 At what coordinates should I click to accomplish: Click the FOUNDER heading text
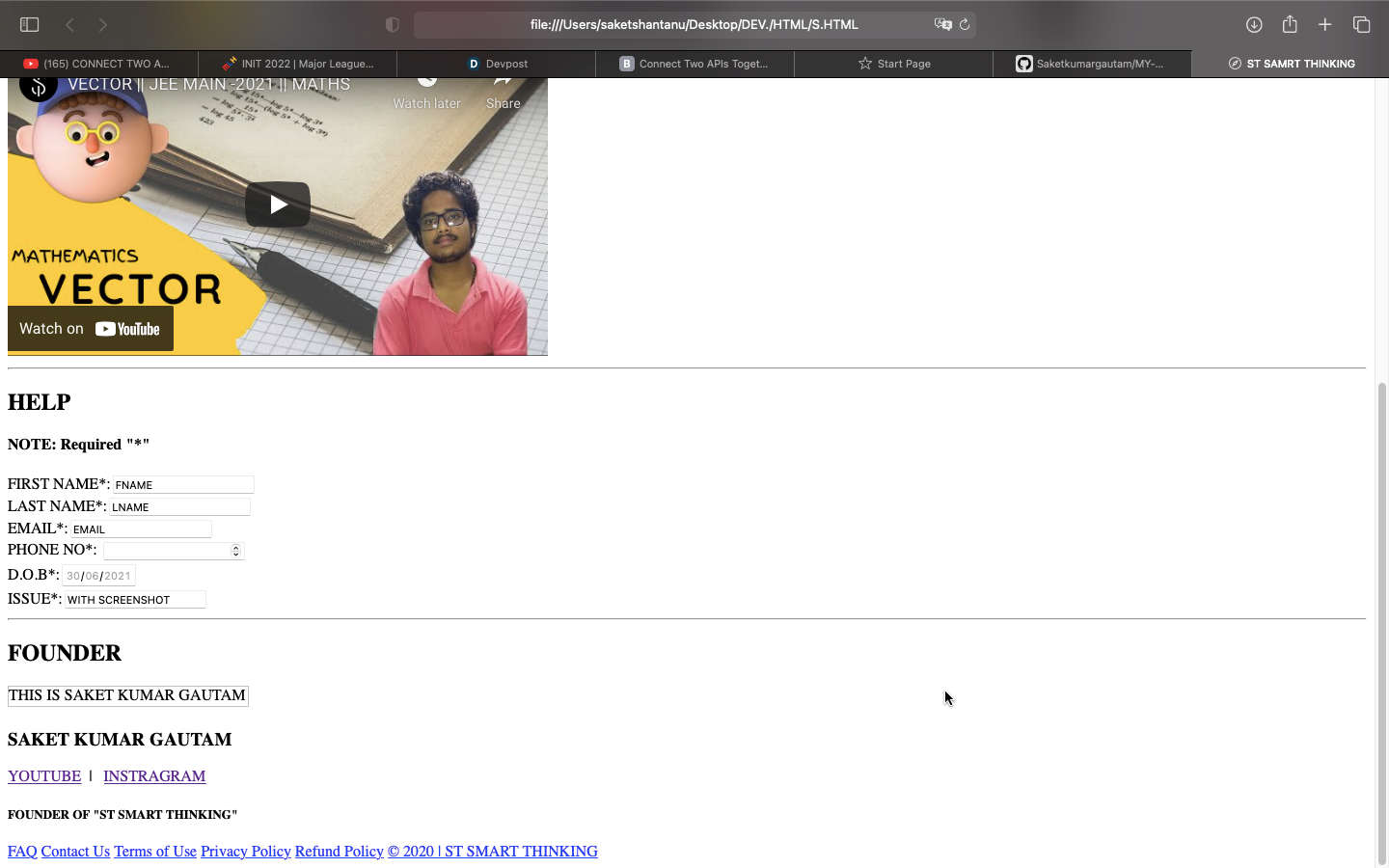65,653
